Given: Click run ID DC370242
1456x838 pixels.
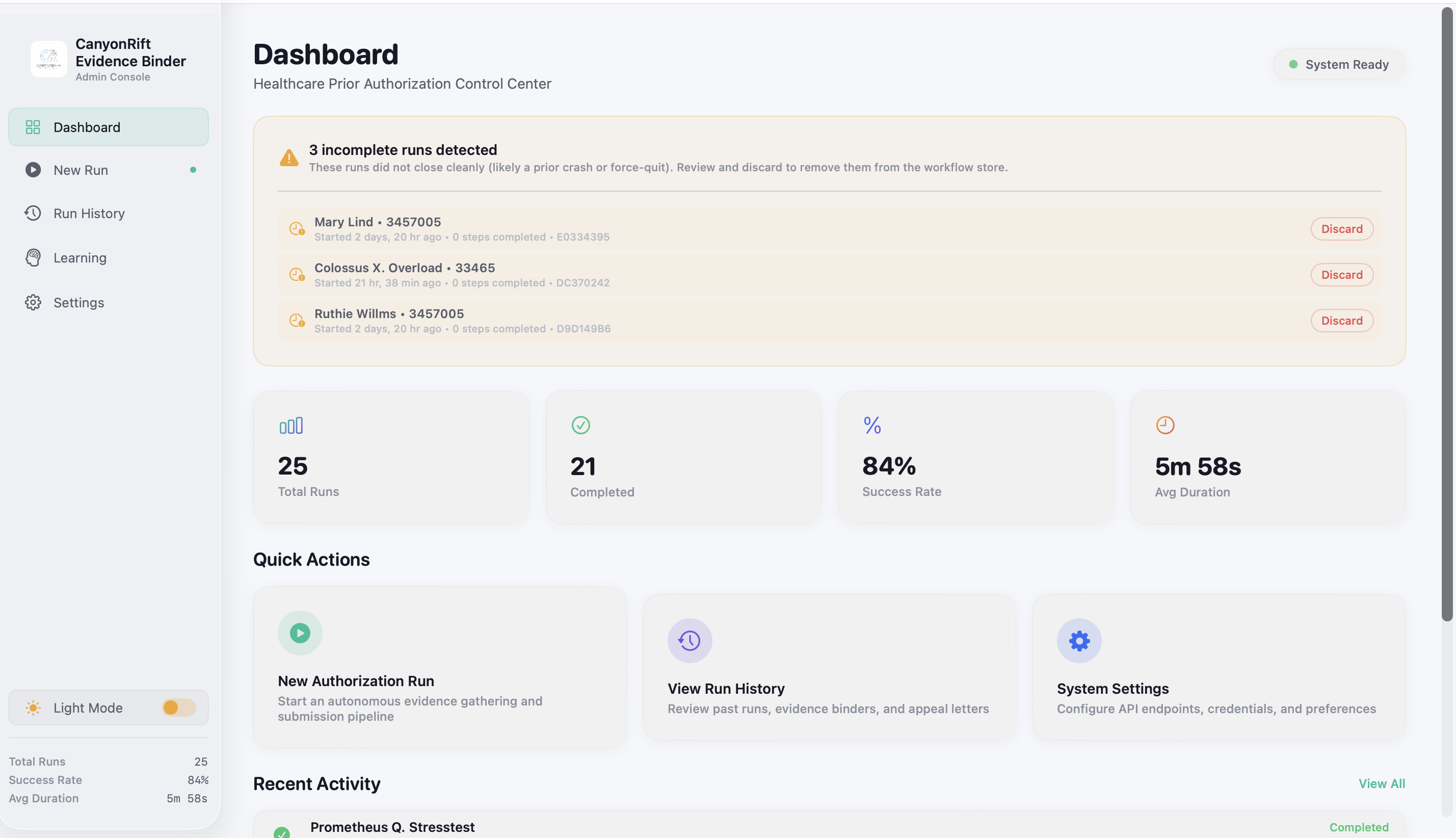Looking at the screenshot, I should pos(582,283).
